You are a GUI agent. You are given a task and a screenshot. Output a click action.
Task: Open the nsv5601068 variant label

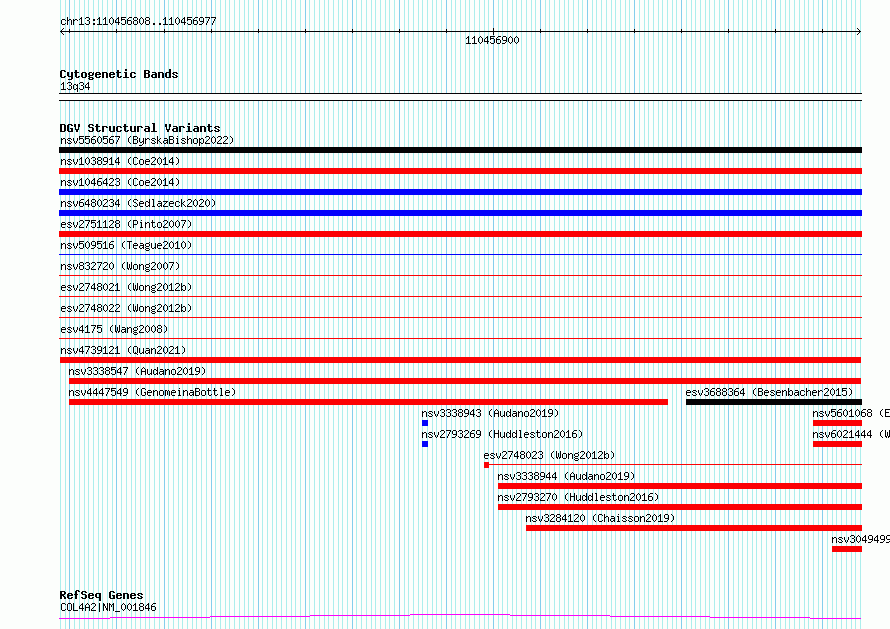point(851,413)
